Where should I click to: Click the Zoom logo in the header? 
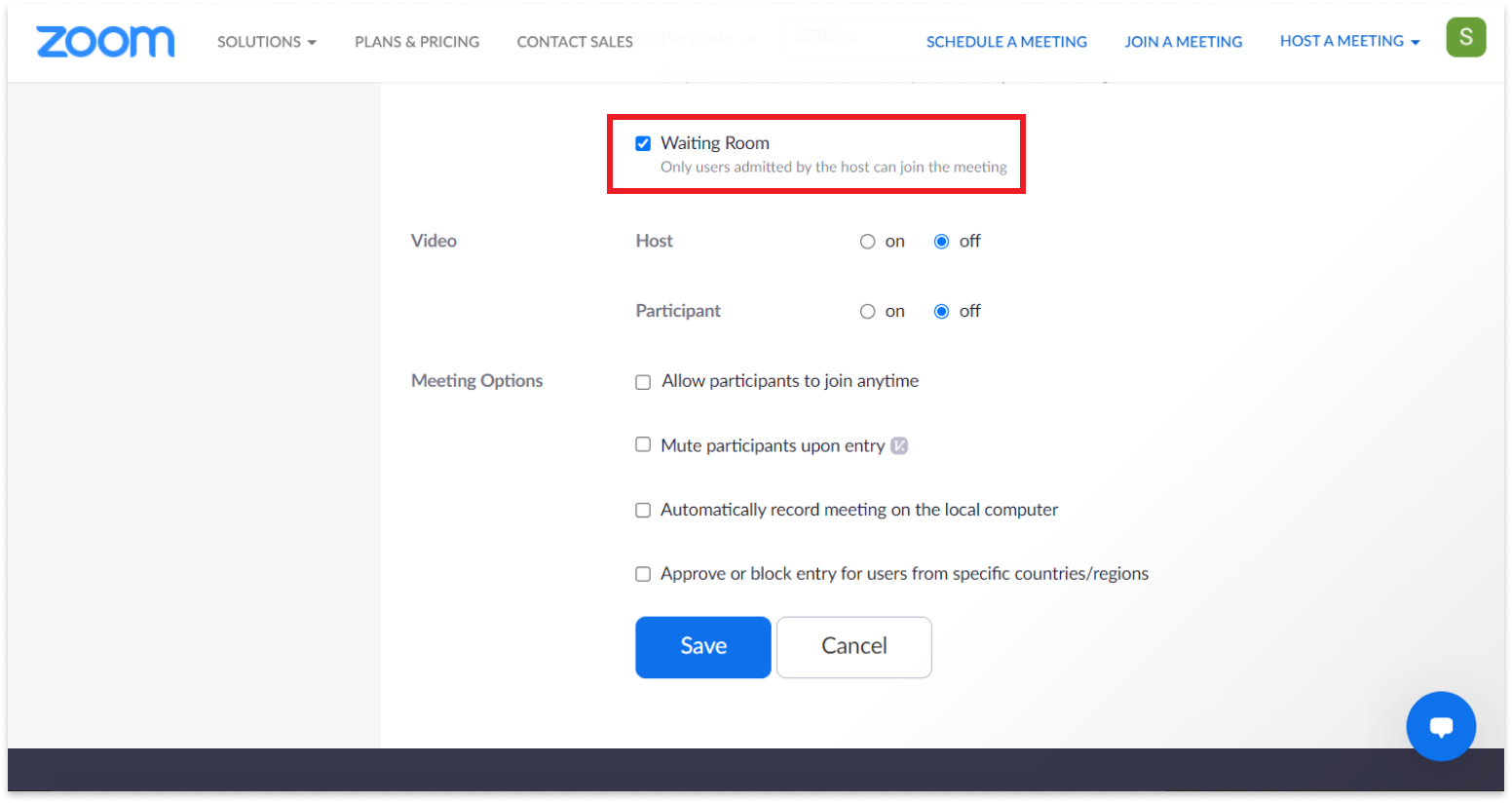[104, 42]
